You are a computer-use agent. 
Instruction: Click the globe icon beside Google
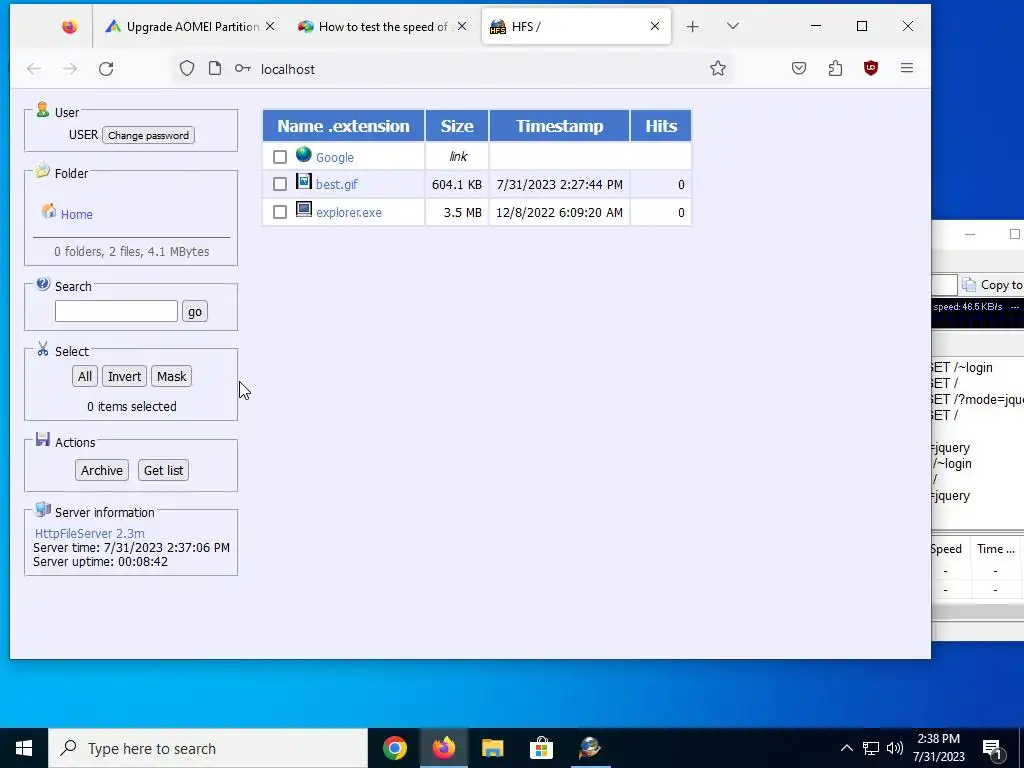click(x=304, y=154)
